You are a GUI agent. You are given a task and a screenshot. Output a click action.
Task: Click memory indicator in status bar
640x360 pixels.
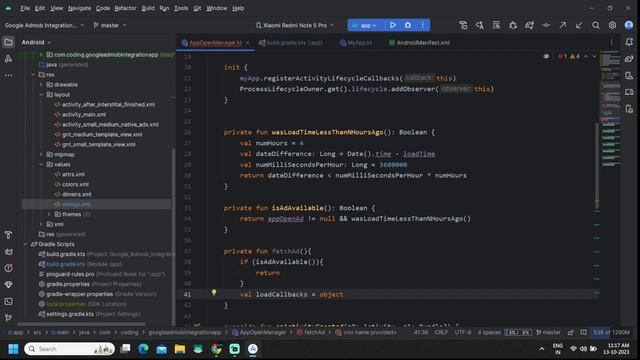pos(611,333)
